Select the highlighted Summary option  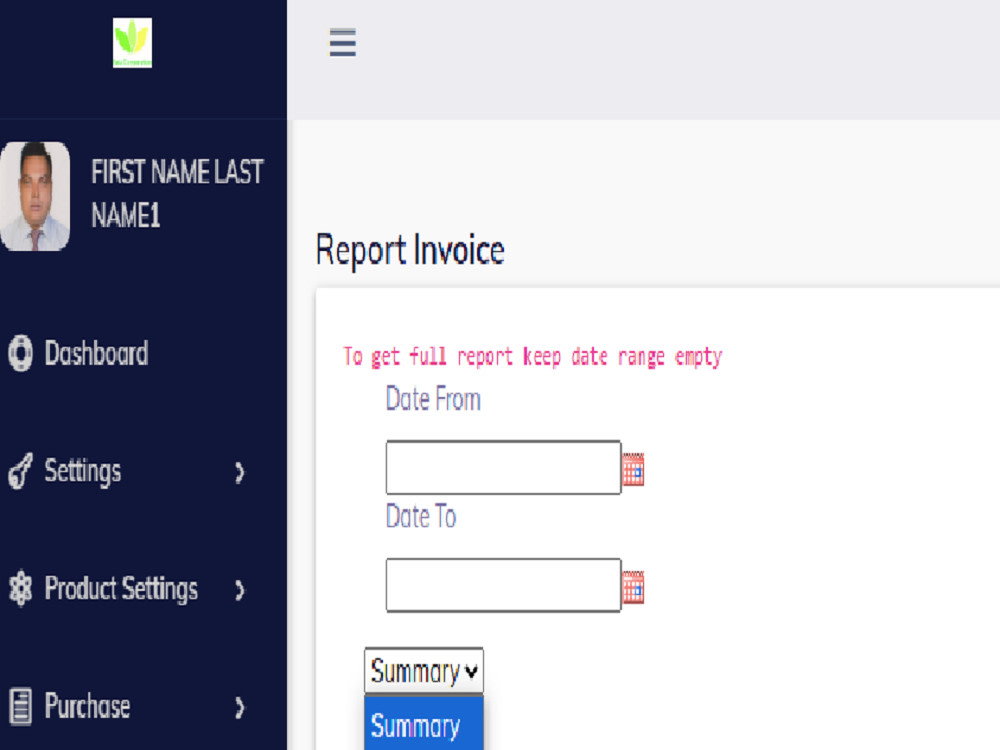click(424, 726)
